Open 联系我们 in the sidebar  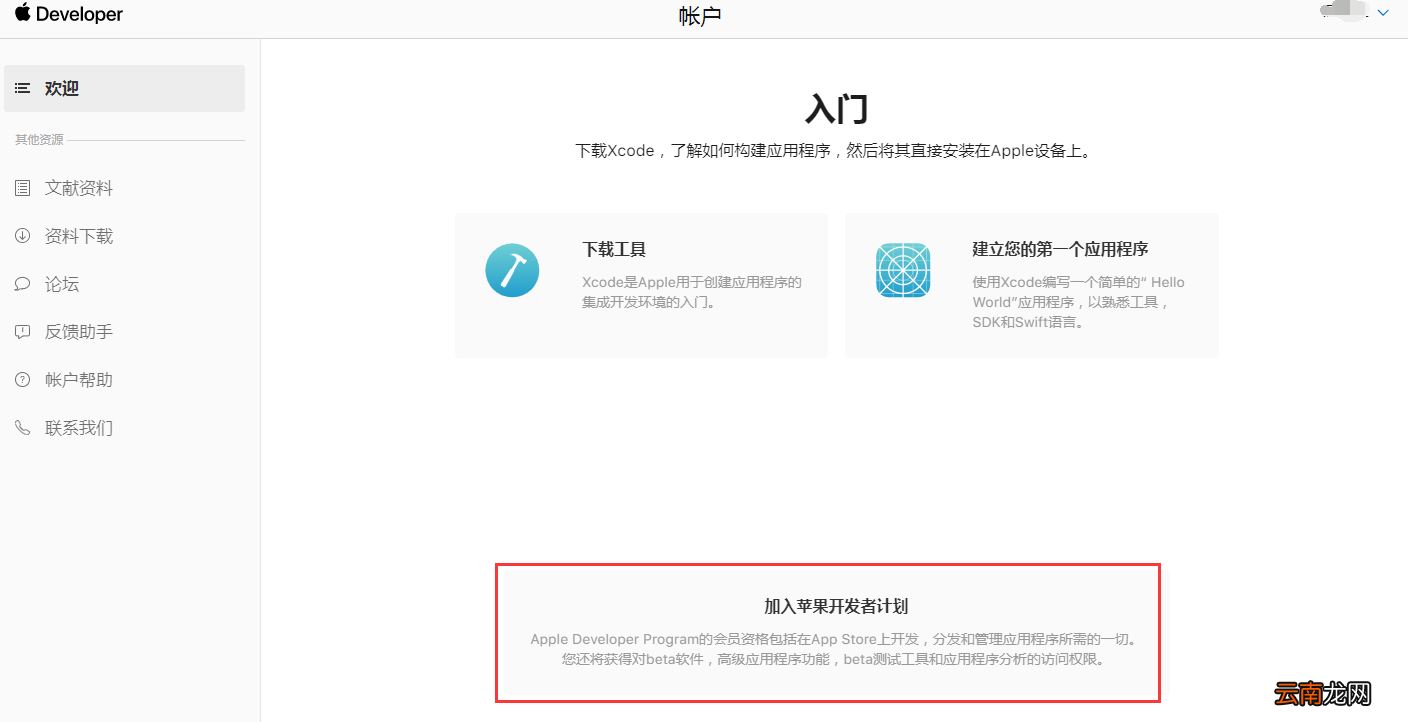point(79,428)
